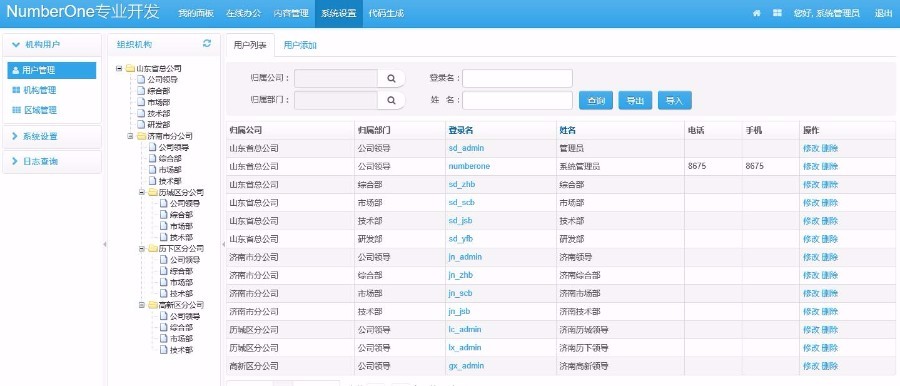
Task: Open the sd_zhb login name link
Action: [x=461, y=184]
